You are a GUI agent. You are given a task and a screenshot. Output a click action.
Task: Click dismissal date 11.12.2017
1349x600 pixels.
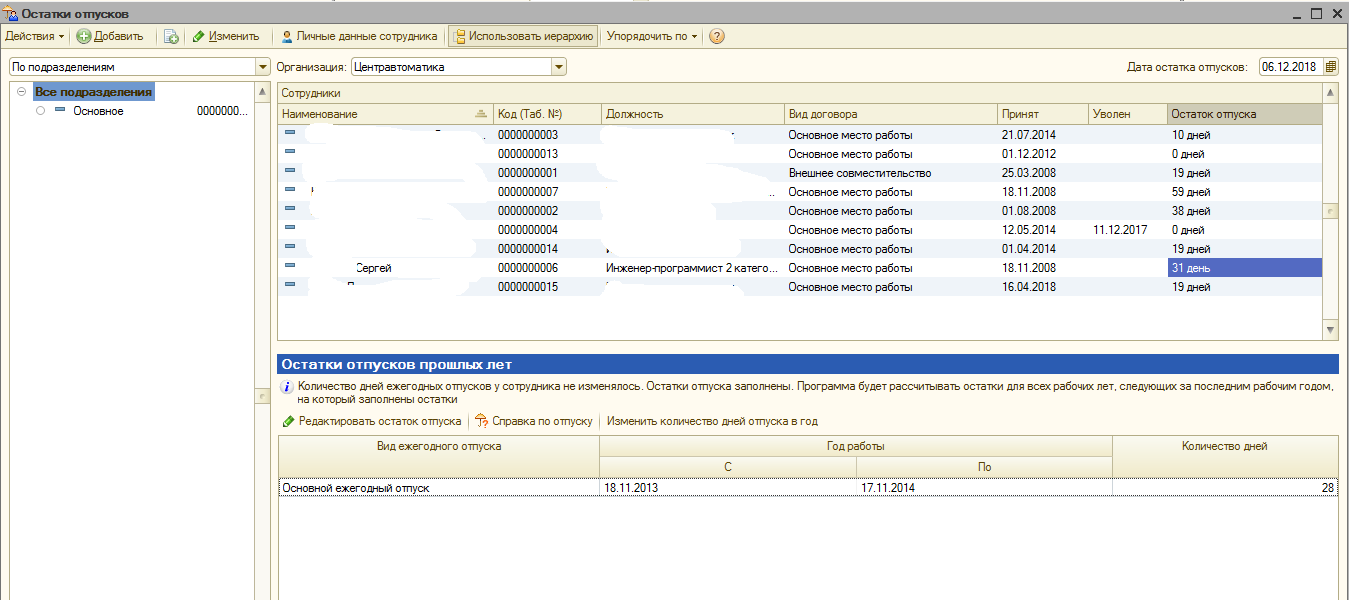pyautogui.click(x=1128, y=230)
